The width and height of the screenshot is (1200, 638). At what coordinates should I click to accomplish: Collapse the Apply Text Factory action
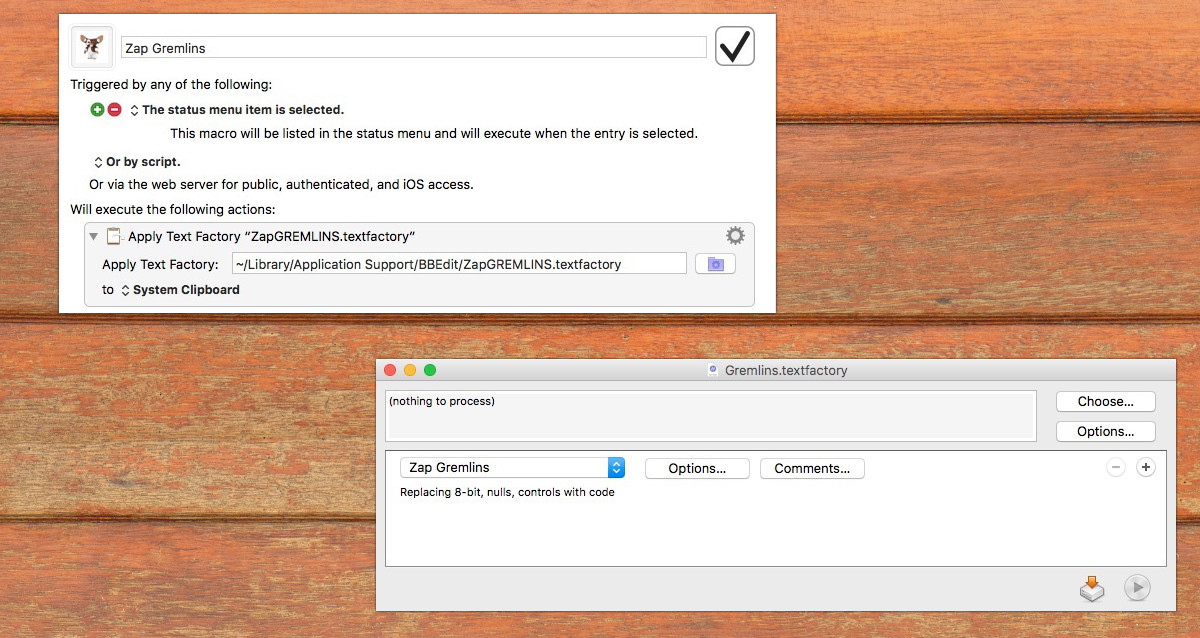click(x=94, y=236)
